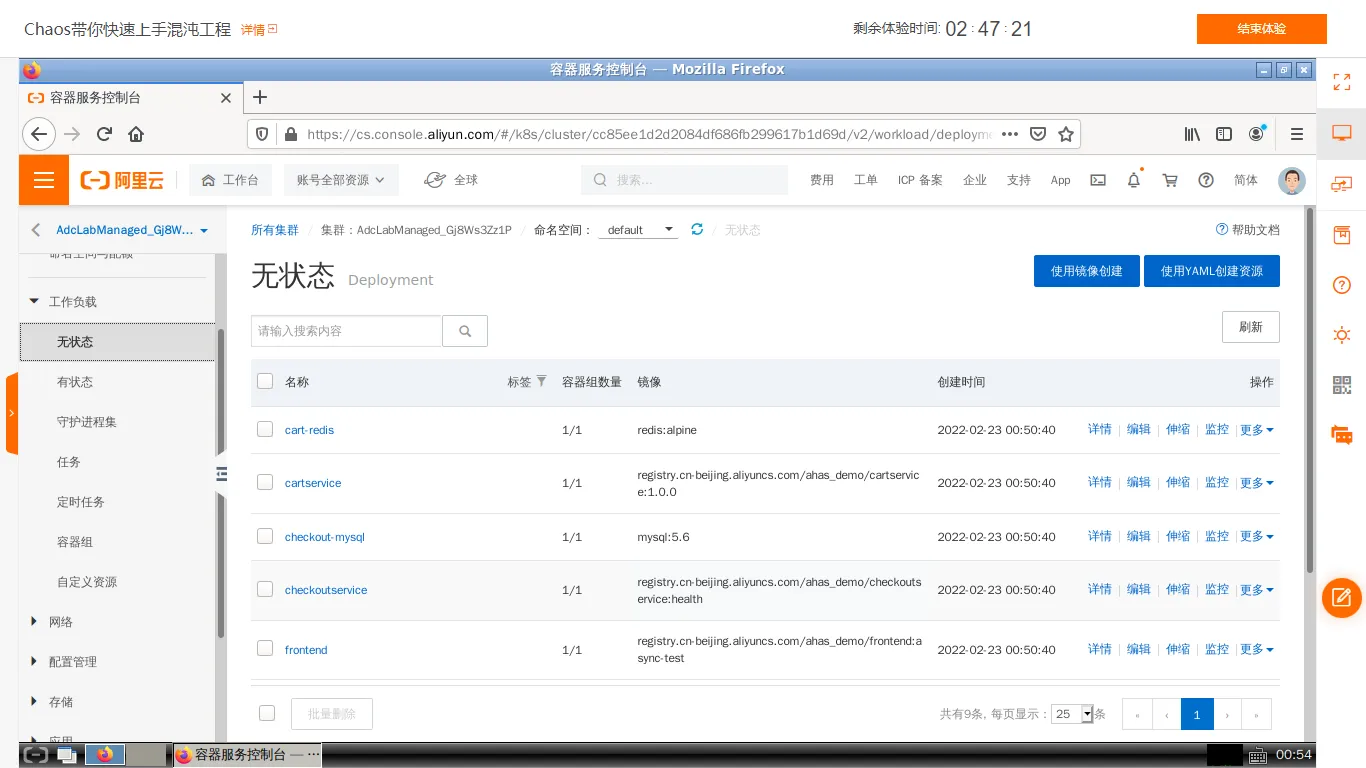Click 伸缩 for checkout-mysql

[1178, 536]
